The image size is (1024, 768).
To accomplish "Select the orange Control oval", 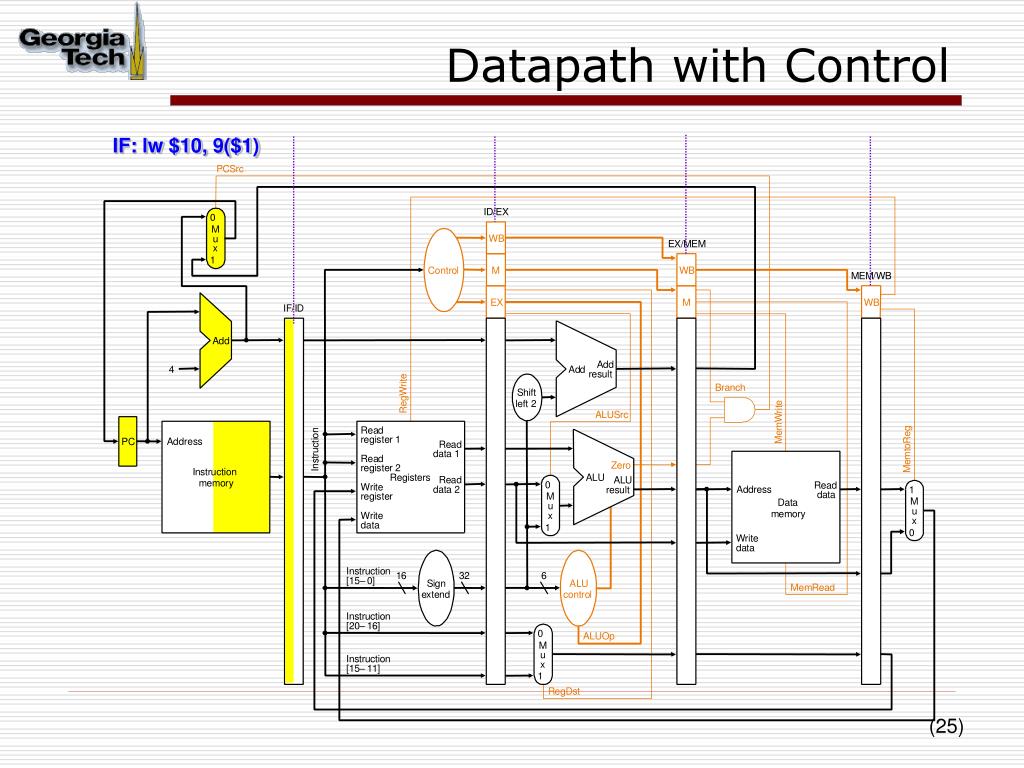I will point(443,270).
